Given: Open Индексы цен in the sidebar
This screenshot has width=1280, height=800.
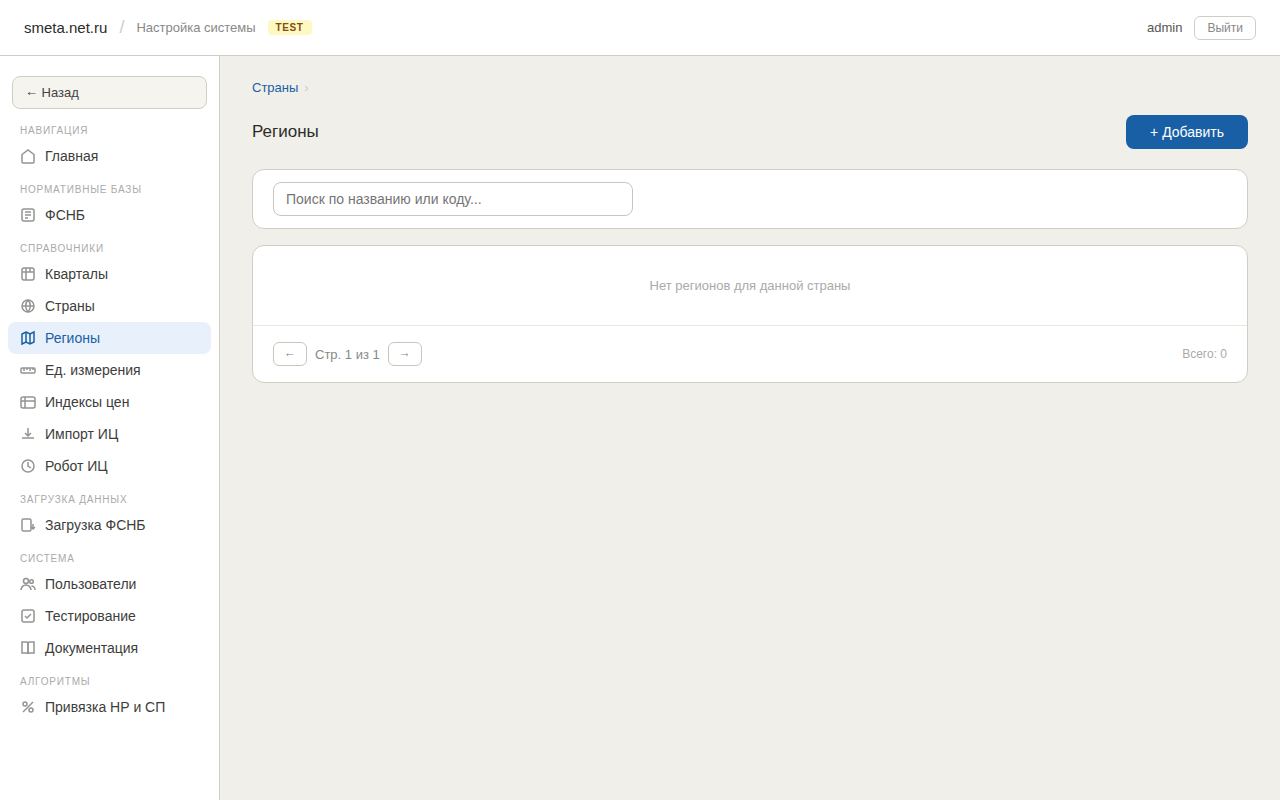Looking at the screenshot, I should click(87, 402).
